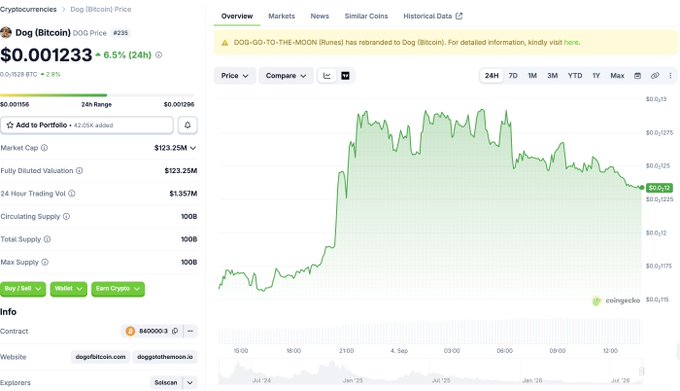The width and height of the screenshot is (680, 391).
Task: Switch to the Similar Coins tab
Action: pyautogui.click(x=366, y=16)
